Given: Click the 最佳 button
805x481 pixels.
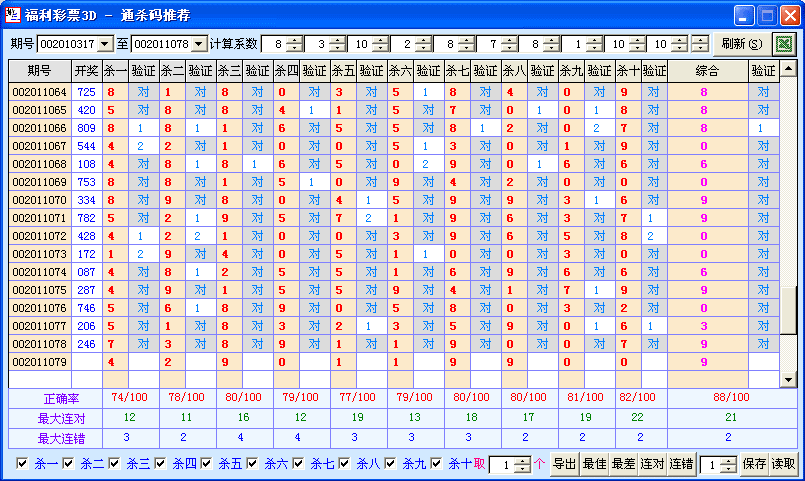Looking at the screenshot, I should [594, 464].
